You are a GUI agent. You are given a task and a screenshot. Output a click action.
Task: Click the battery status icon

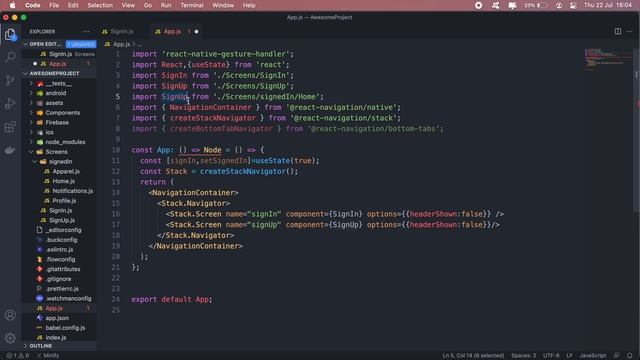pos(541,5)
